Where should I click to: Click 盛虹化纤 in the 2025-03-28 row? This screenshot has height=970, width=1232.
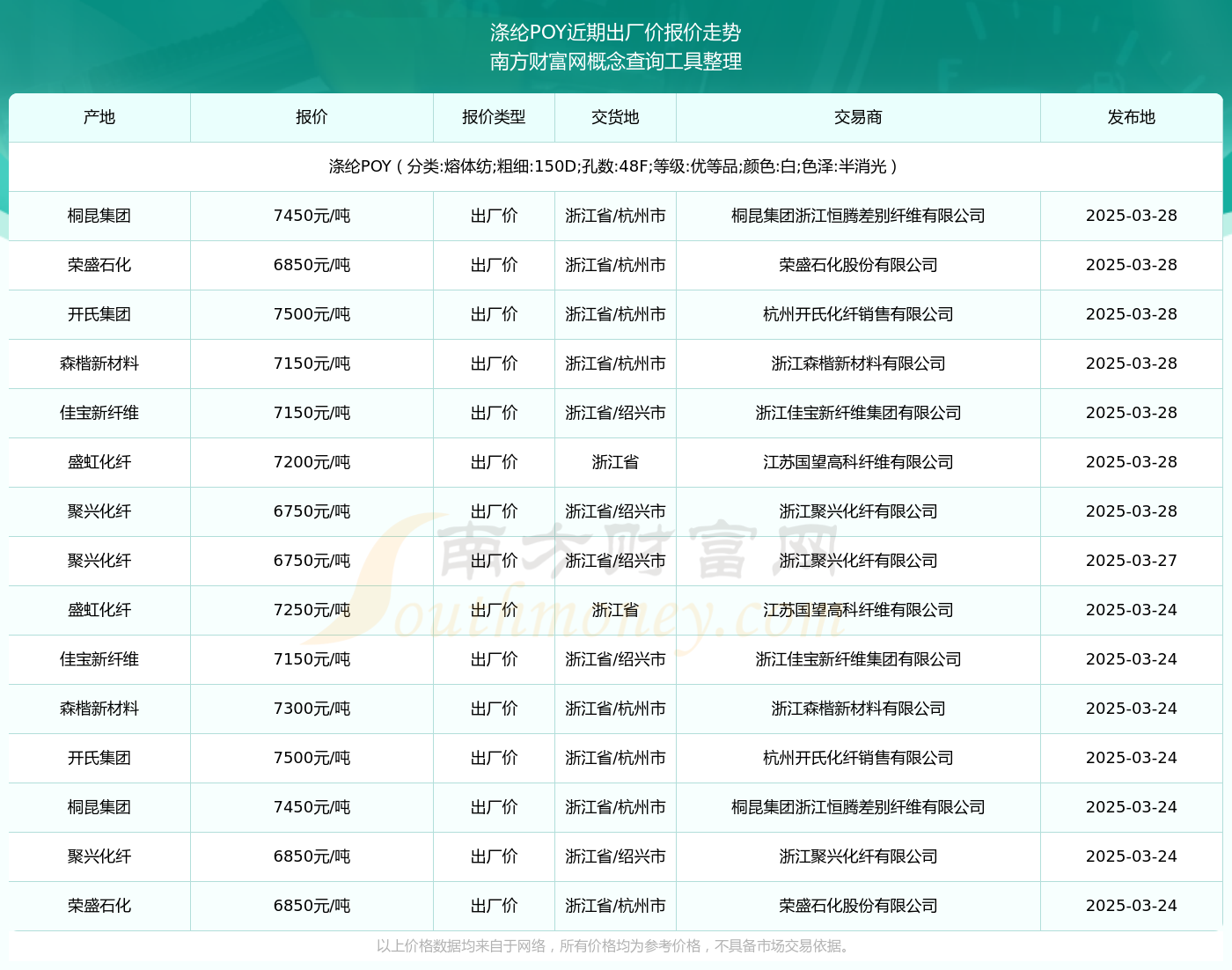pos(99,462)
